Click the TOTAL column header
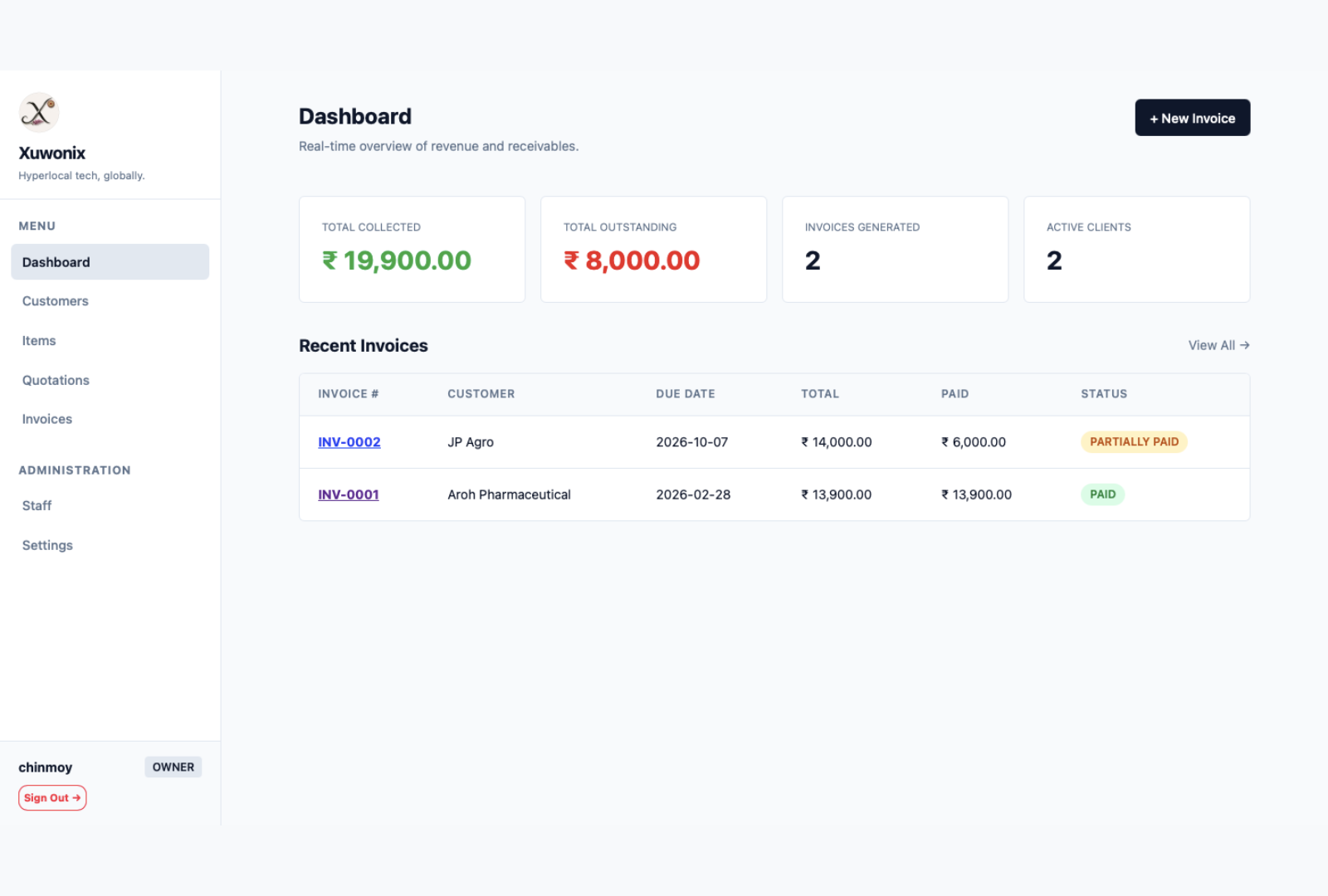Screen dimensions: 1328x896 point(819,394)
